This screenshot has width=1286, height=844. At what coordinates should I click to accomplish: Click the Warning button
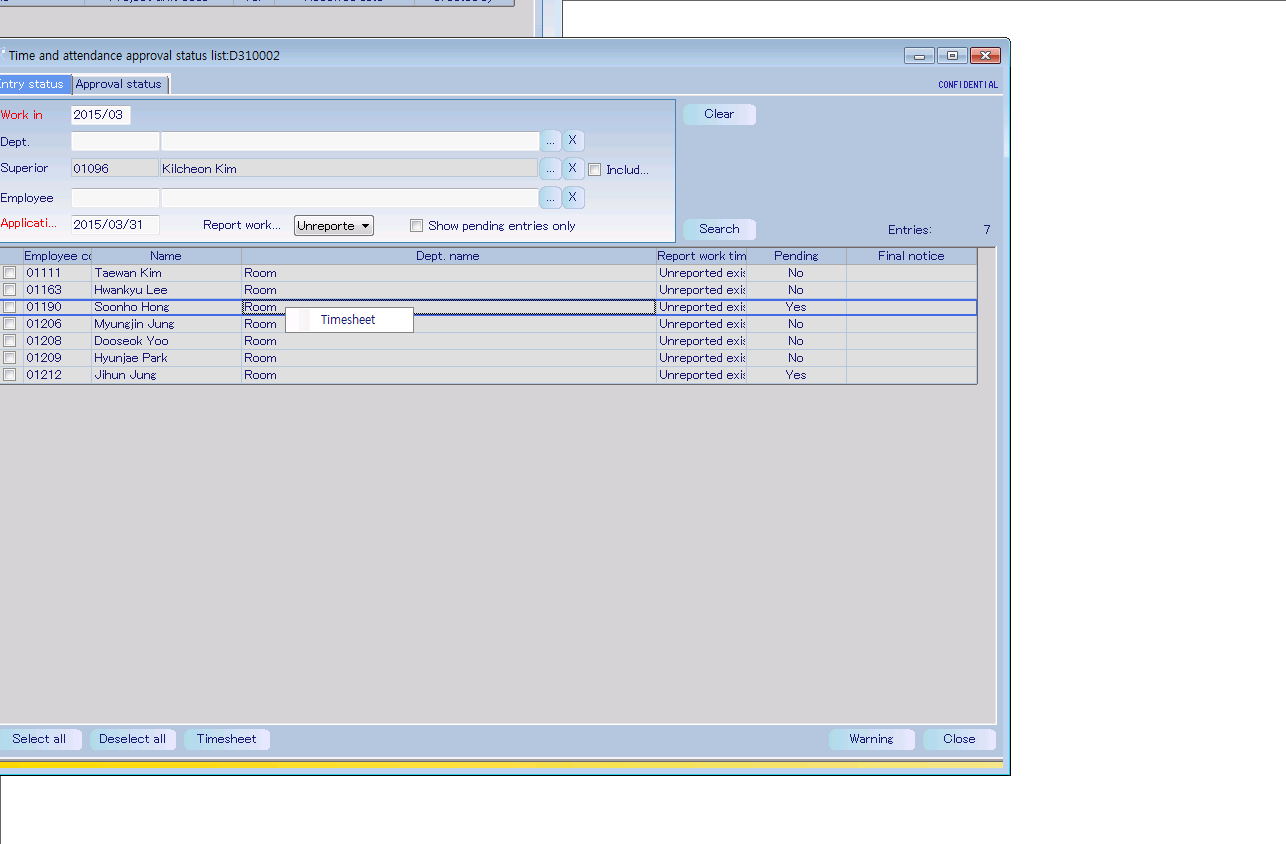click(x=871, y=739)
